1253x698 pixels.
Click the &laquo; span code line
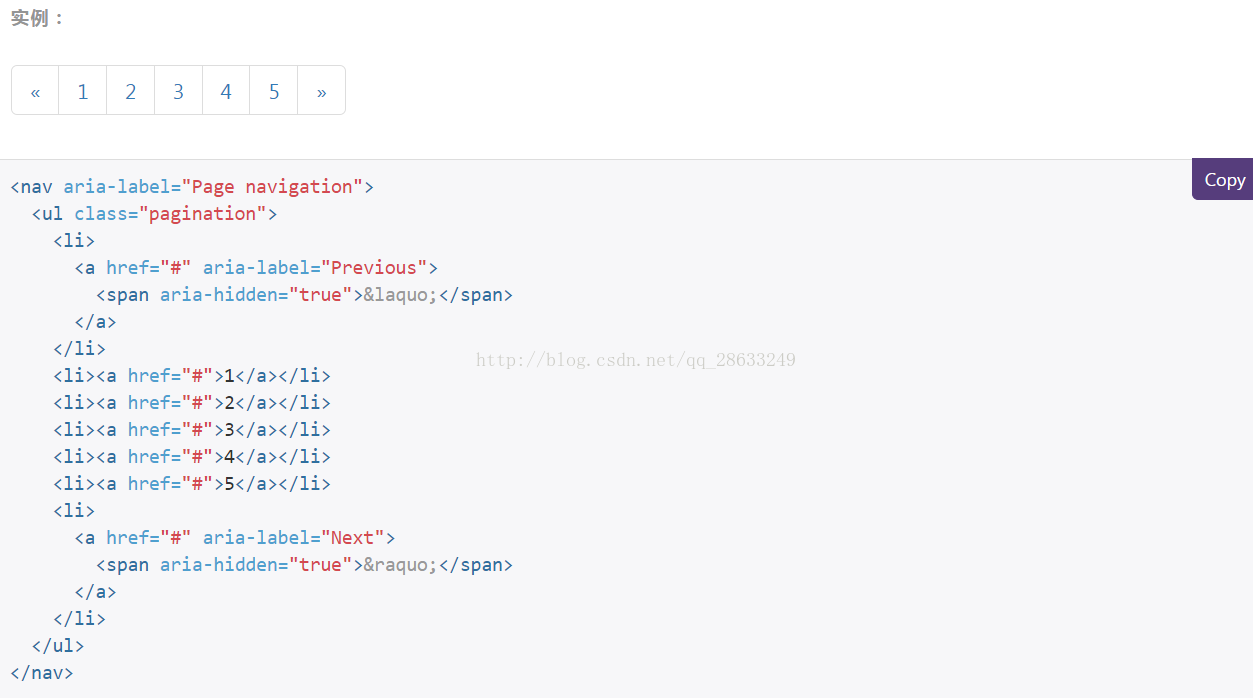[304, 295]
